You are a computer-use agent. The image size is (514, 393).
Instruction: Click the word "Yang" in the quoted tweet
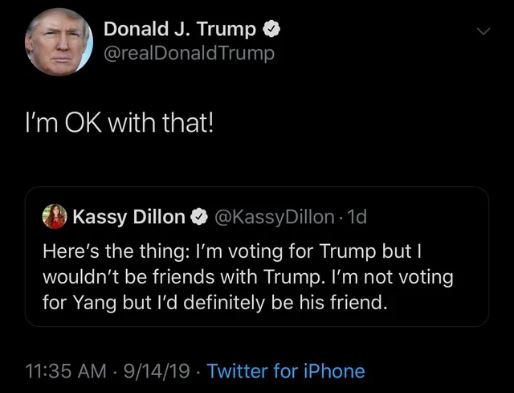(95, 304)
